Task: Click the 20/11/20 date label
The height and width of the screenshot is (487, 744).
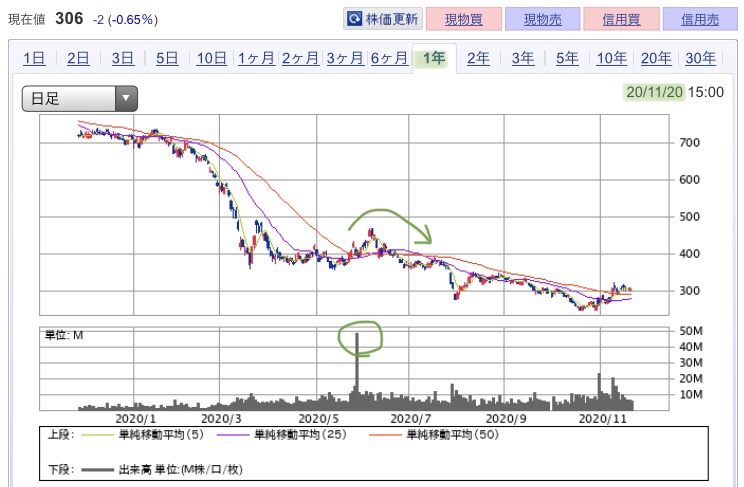Action: click(x=654, y=92)
